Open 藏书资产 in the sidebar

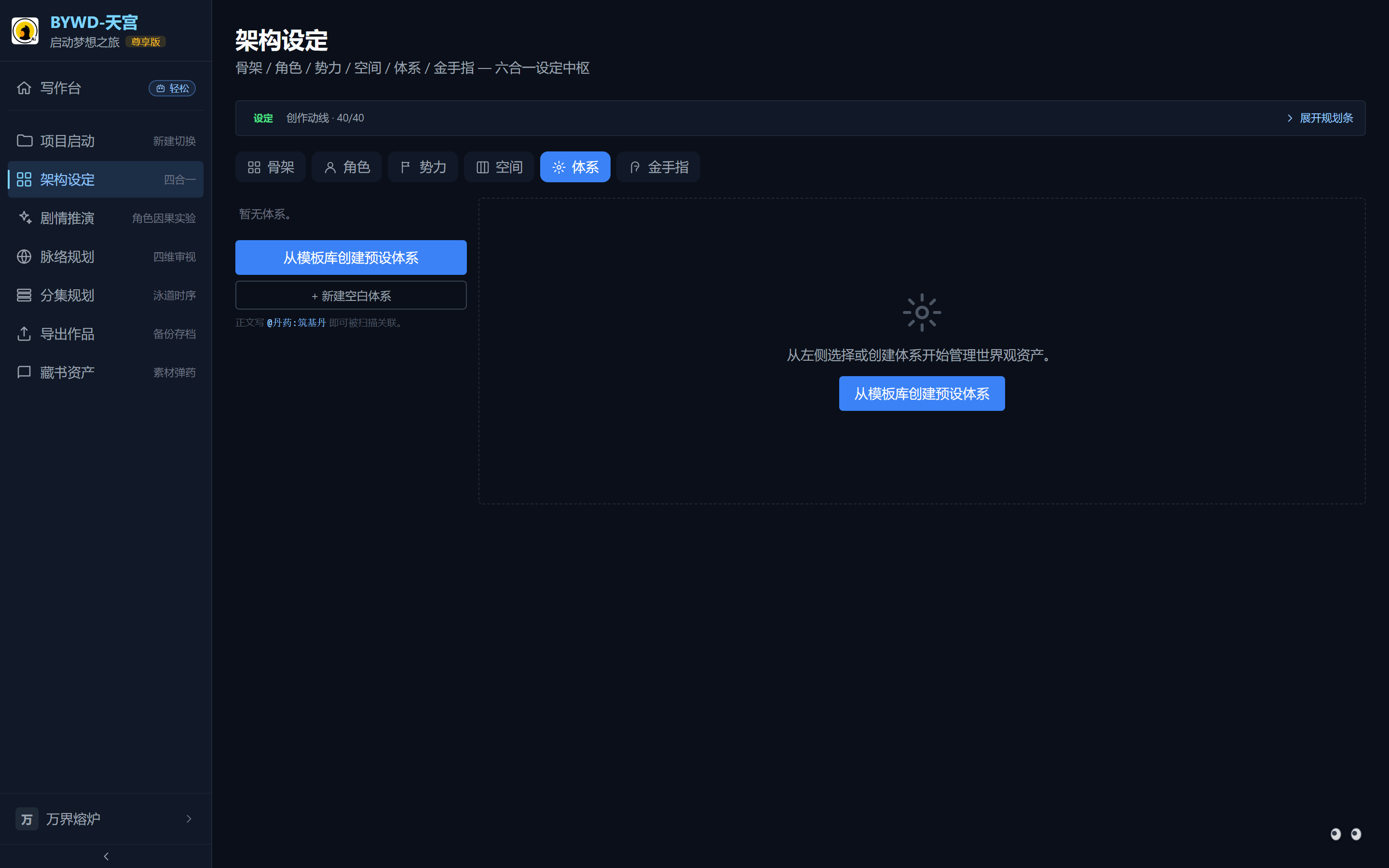pos(106,372)
